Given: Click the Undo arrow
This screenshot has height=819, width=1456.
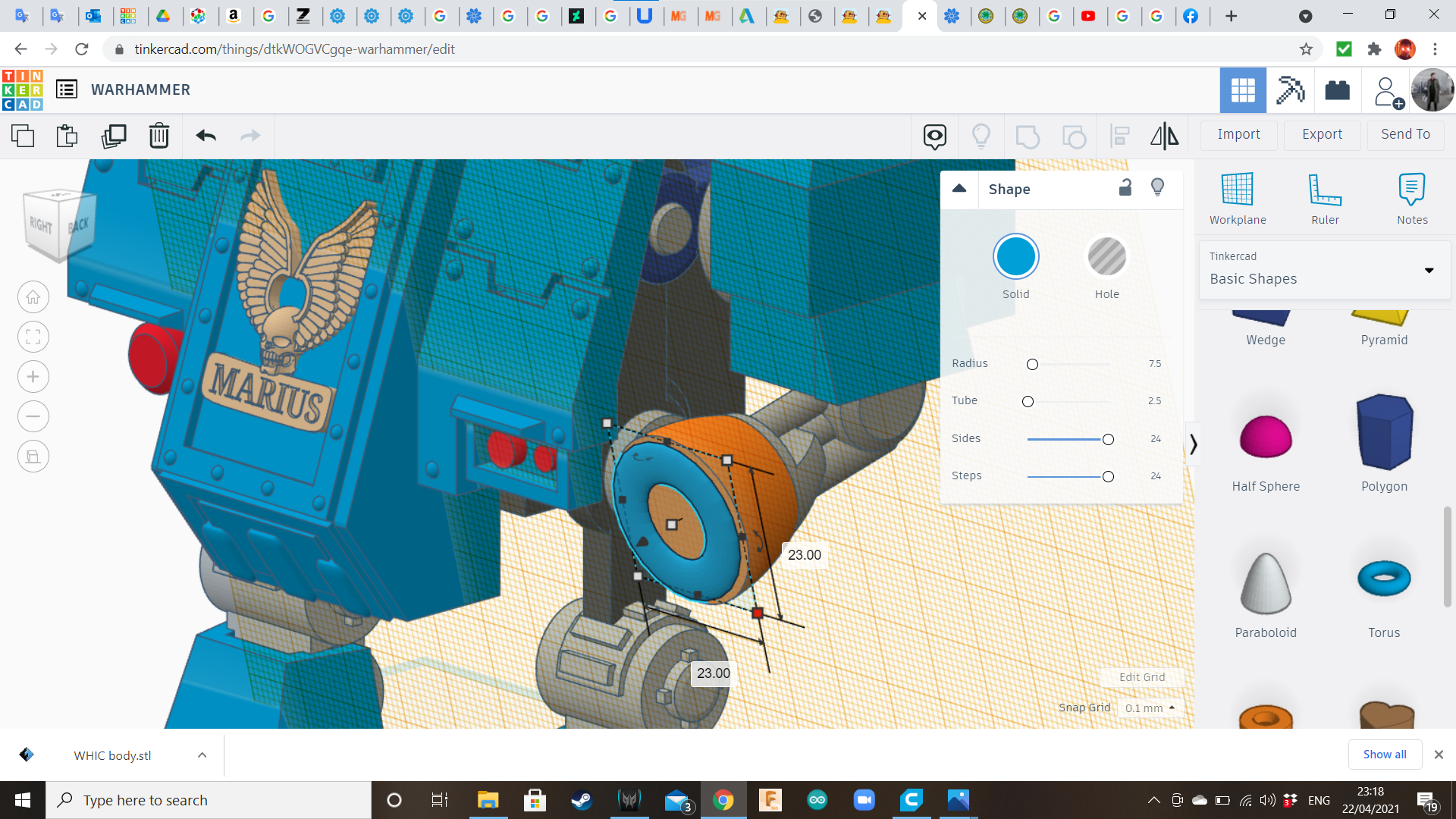Looking at the screenshot, I should coord(206,136).
